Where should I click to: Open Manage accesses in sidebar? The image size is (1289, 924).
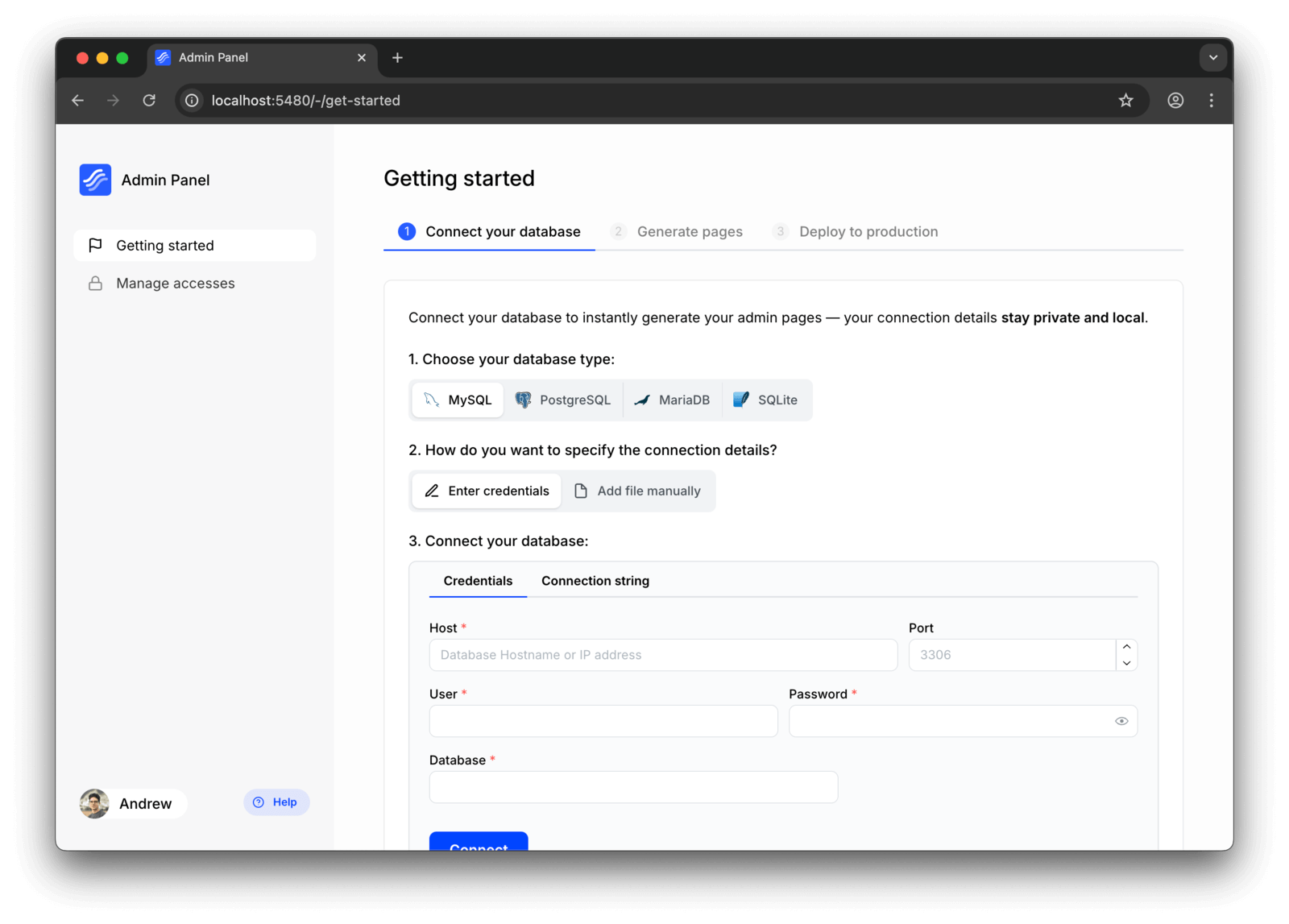pyautogui.click(x=195, y=283)
